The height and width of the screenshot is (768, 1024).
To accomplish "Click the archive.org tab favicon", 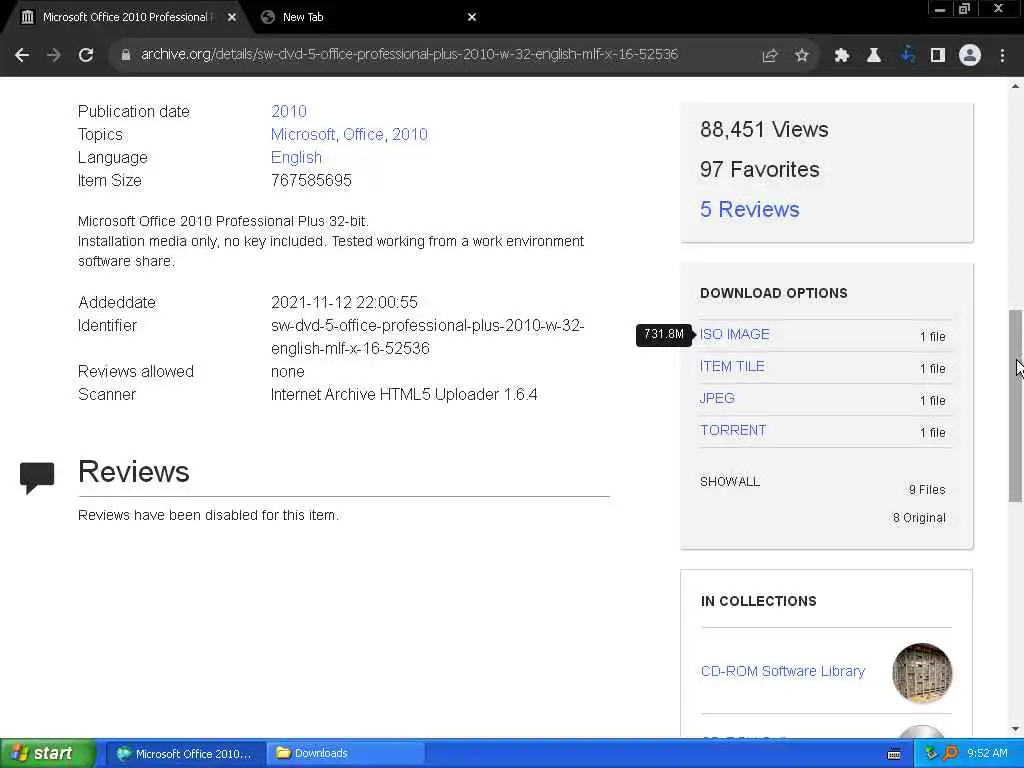I will [x=27, y=18].
